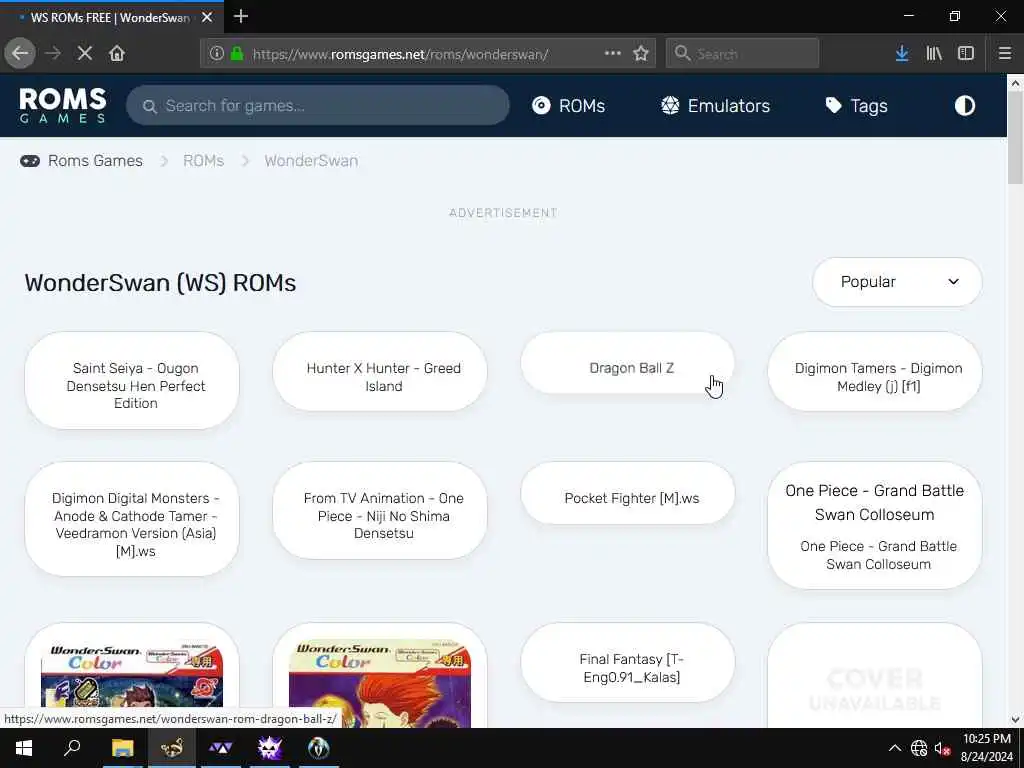Toggle dark mode contrast icon
This screenshot has height=768, width=1024.
(x=965, y=106)
